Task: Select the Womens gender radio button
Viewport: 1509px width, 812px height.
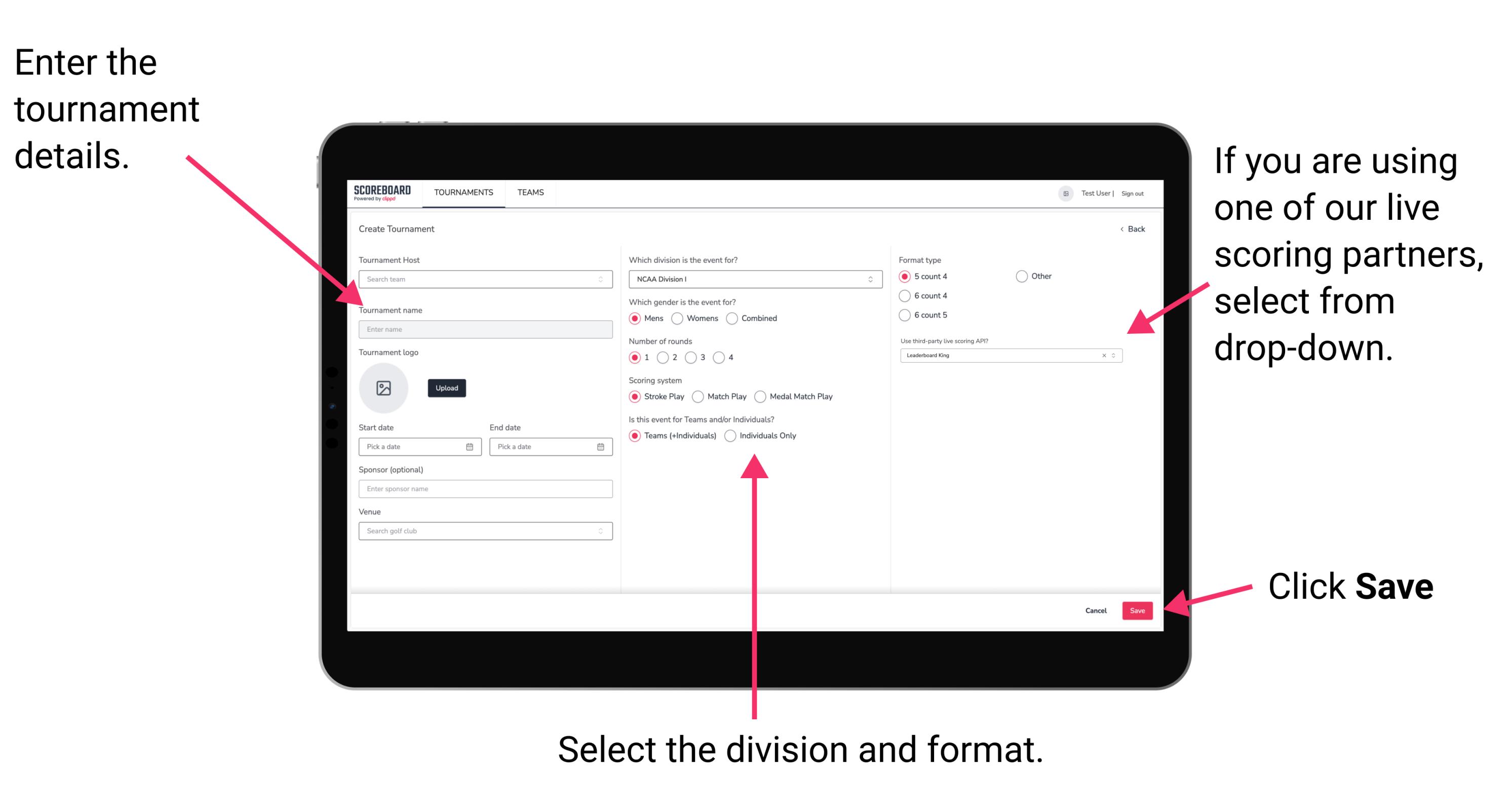Action: [678, 318]
